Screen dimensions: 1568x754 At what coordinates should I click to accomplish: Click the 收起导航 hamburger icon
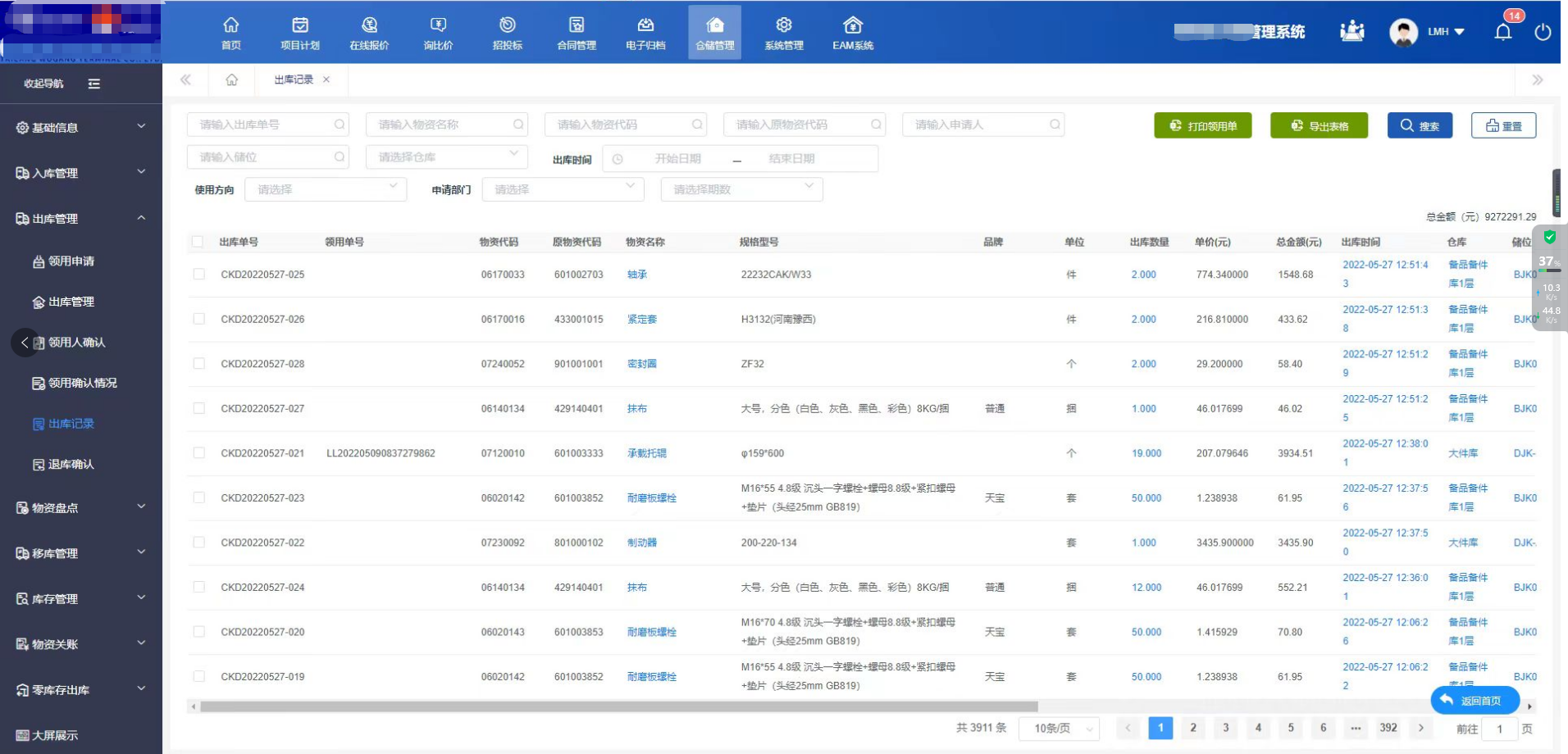pos(94,84)
